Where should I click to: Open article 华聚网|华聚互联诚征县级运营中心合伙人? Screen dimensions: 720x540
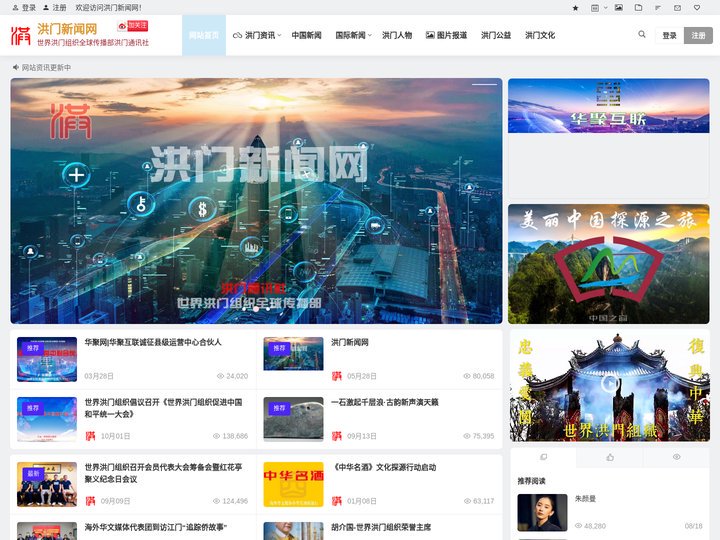point(153,342)
